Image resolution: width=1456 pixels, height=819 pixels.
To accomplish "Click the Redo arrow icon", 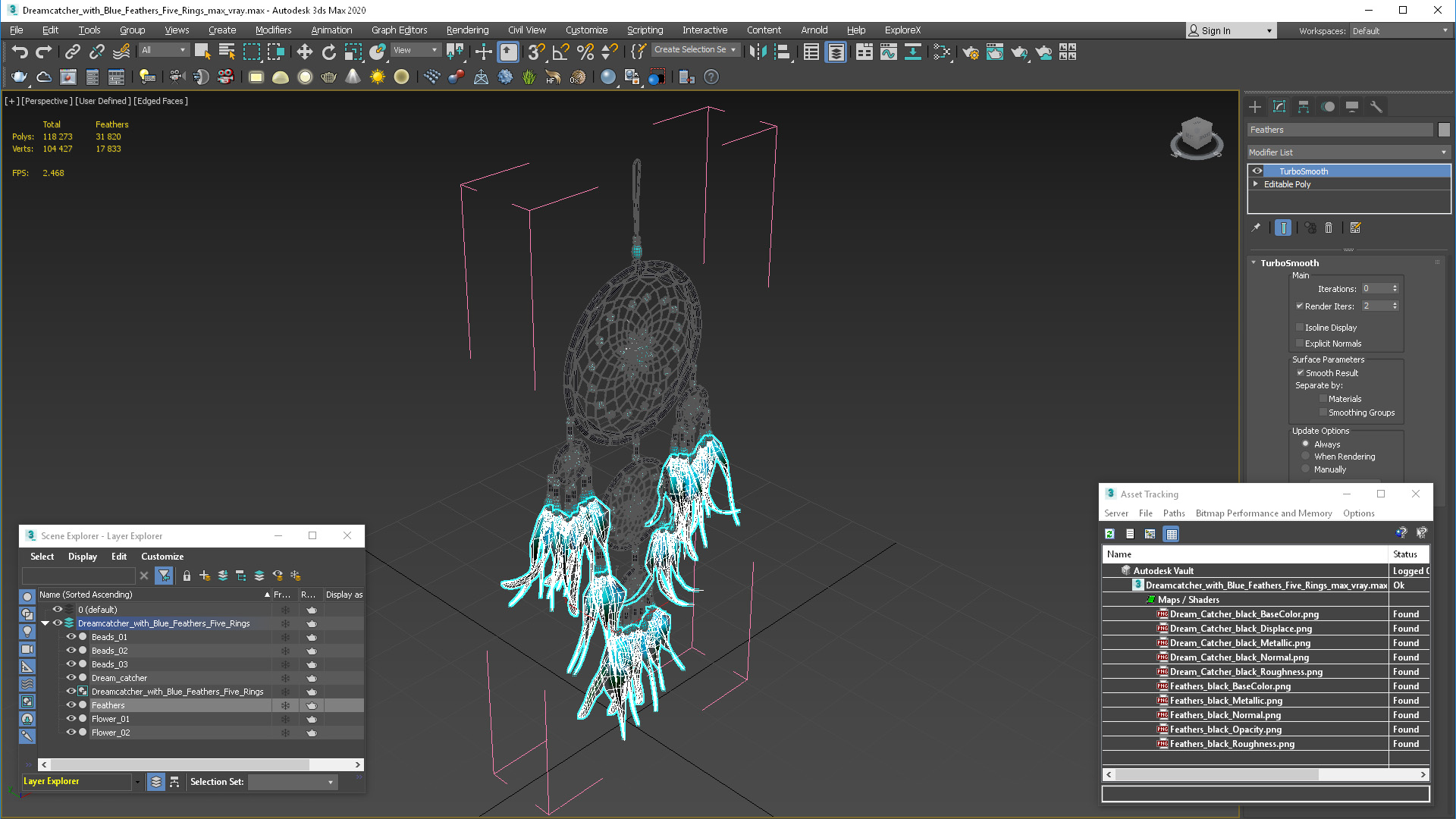I will coord(44,52).
